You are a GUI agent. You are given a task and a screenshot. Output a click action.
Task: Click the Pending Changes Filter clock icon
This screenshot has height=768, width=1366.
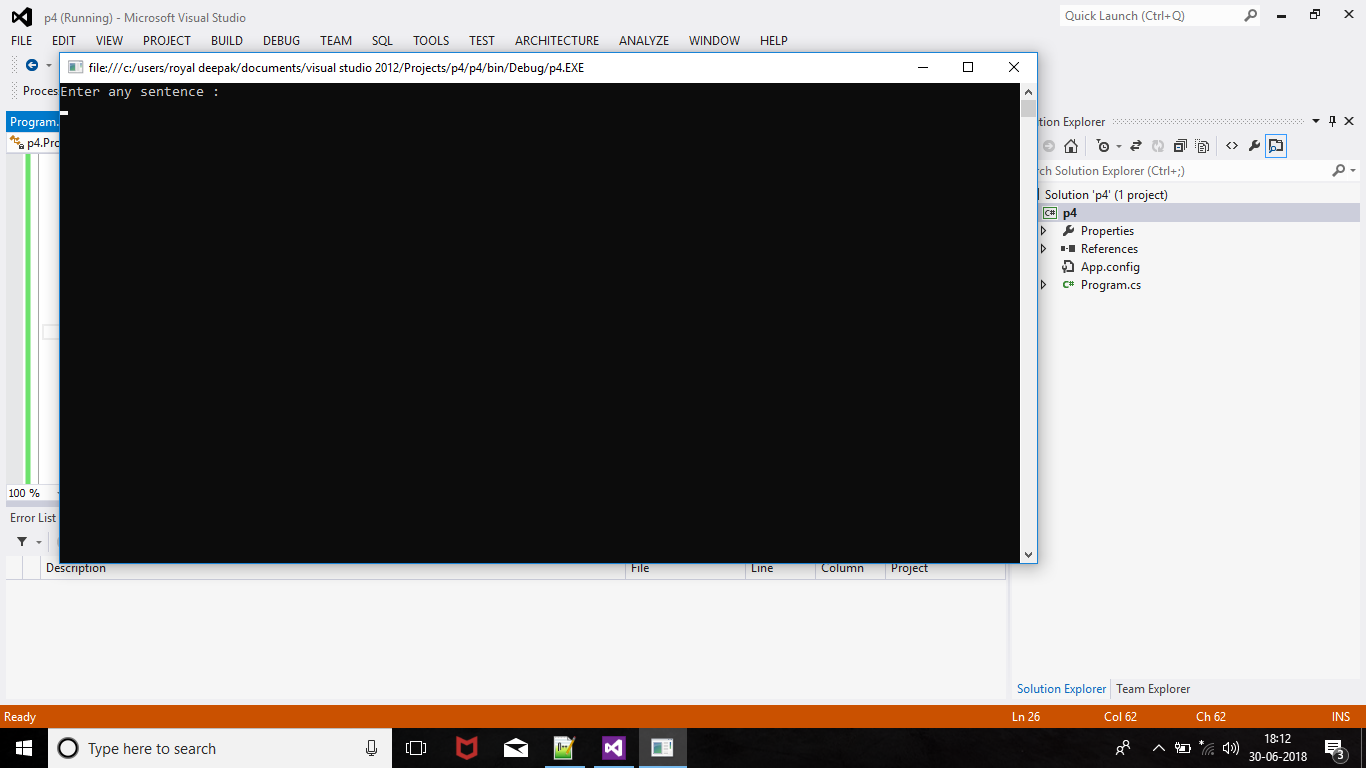(x=1103, y=146)
